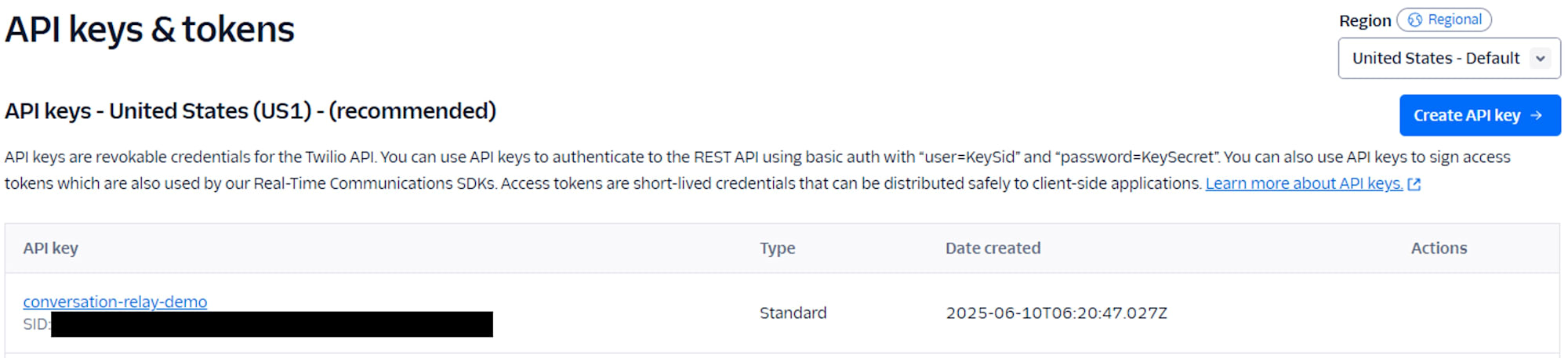Click the Regional badge label
This screenshot has width=1568, height=358.
point(1454,20)
